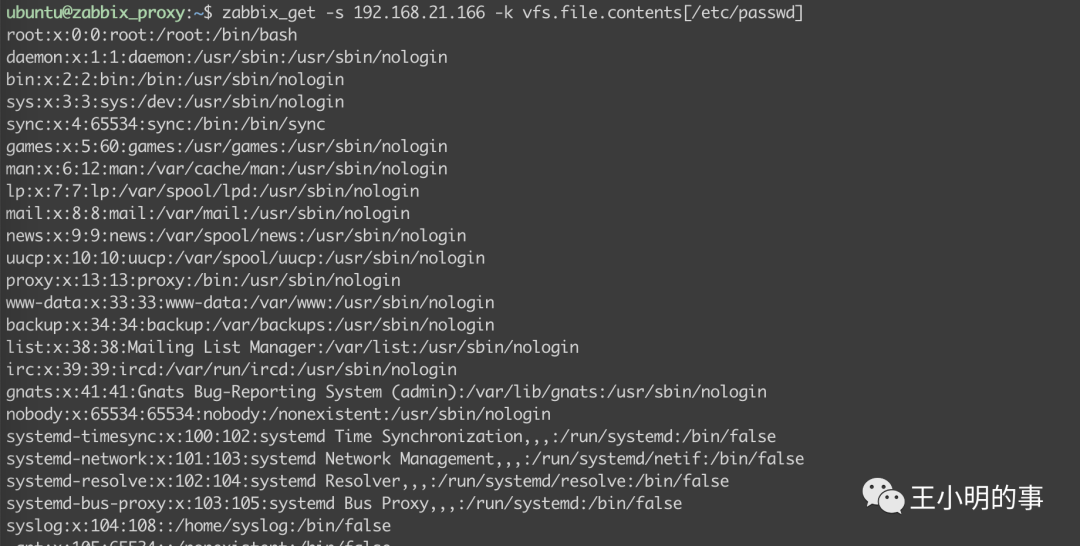Click the syslog:x:104:108 line

click(198, 525)
